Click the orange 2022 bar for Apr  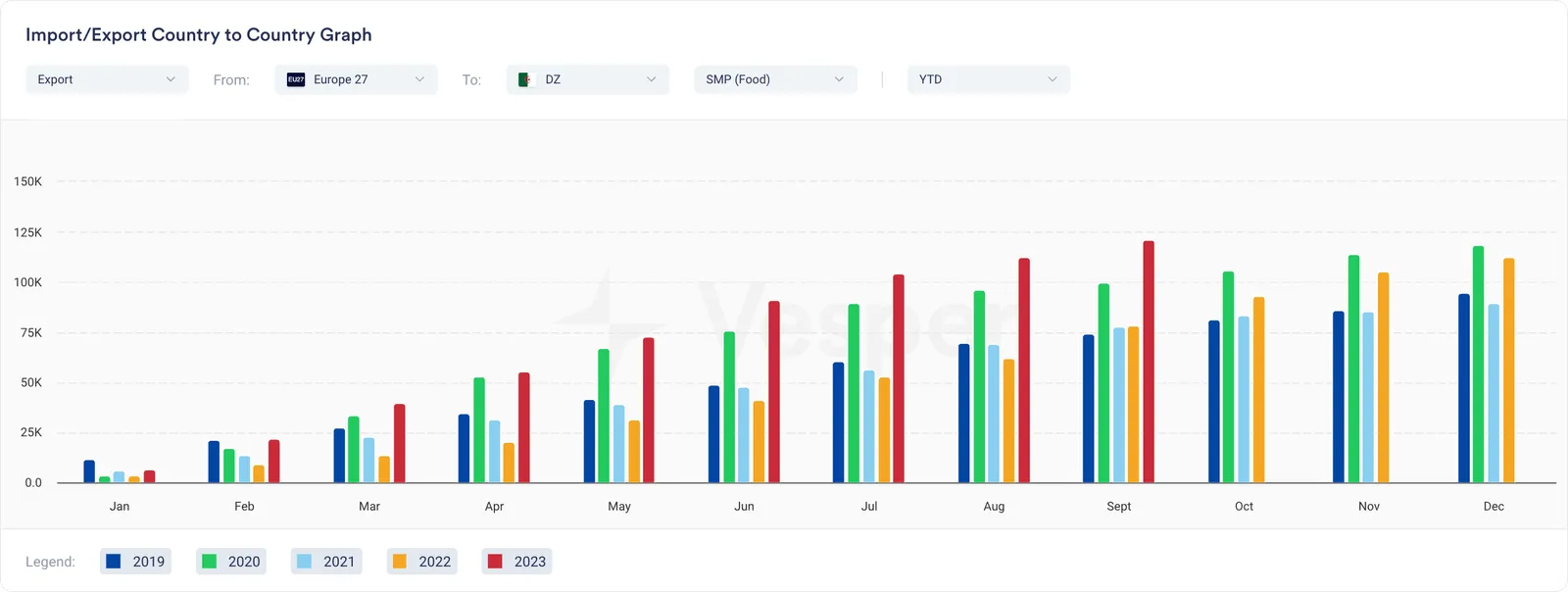(x=509, y=463)
